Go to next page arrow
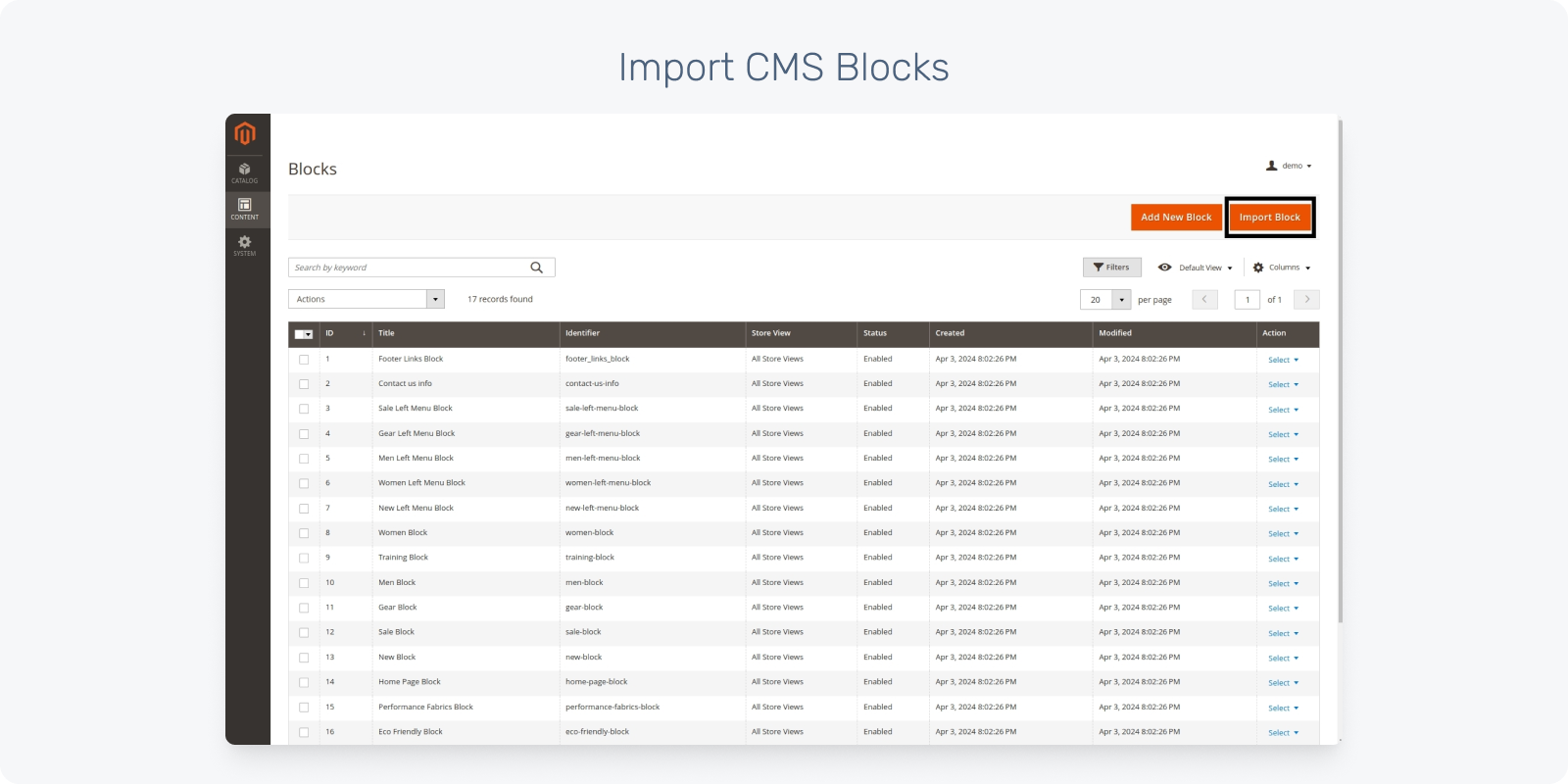This screenshot has width=1568, height=784. pyautogui.click(x=1306, y=299)
